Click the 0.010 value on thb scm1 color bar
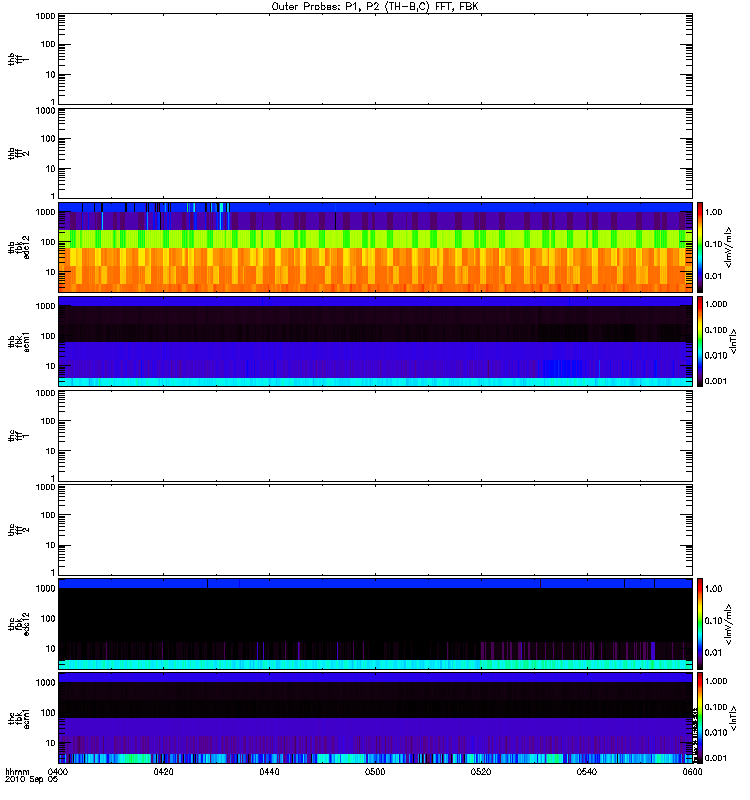750x800 pixels. click(x=716, y=356)
